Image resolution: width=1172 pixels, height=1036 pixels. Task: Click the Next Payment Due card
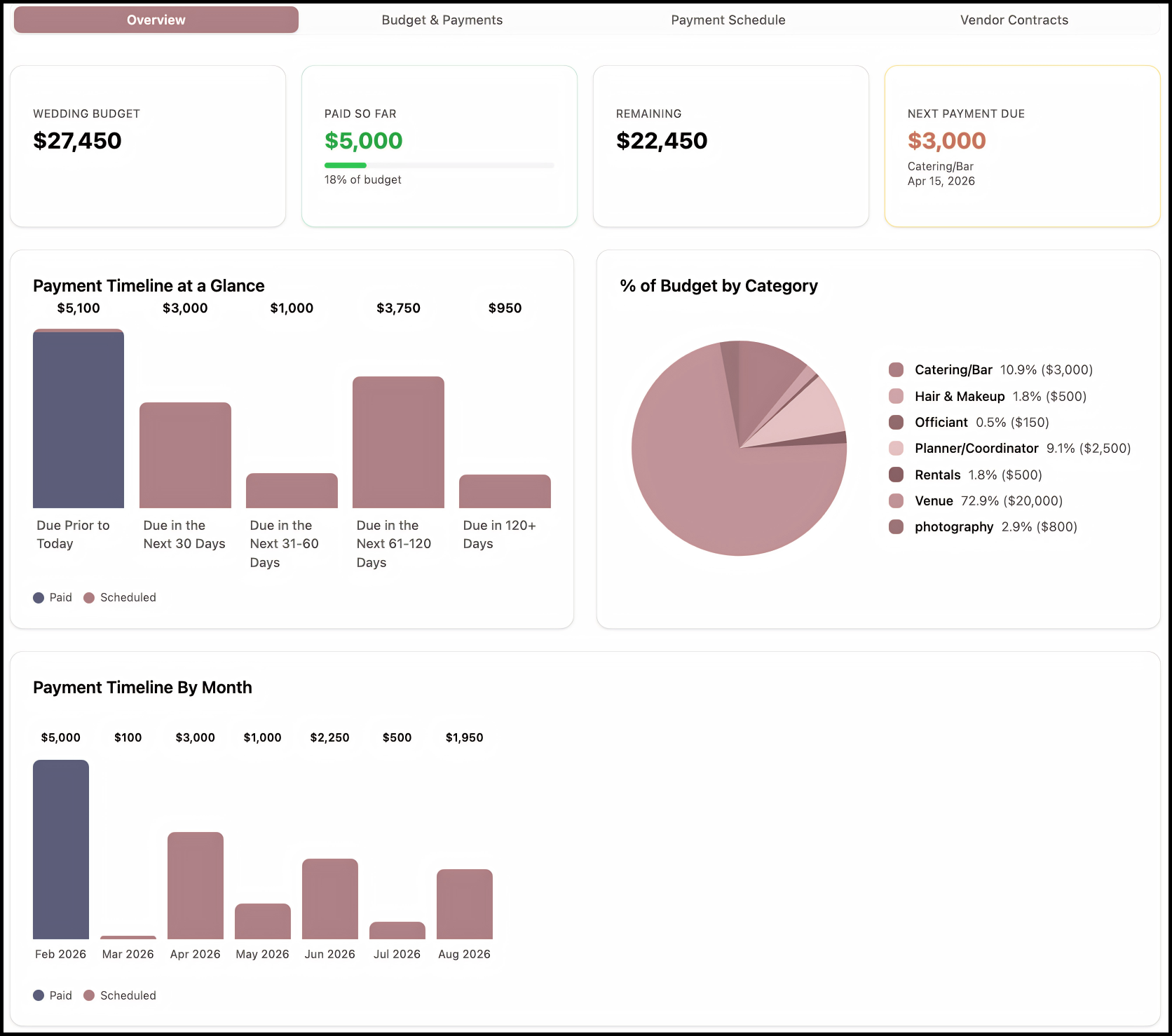1022,145
